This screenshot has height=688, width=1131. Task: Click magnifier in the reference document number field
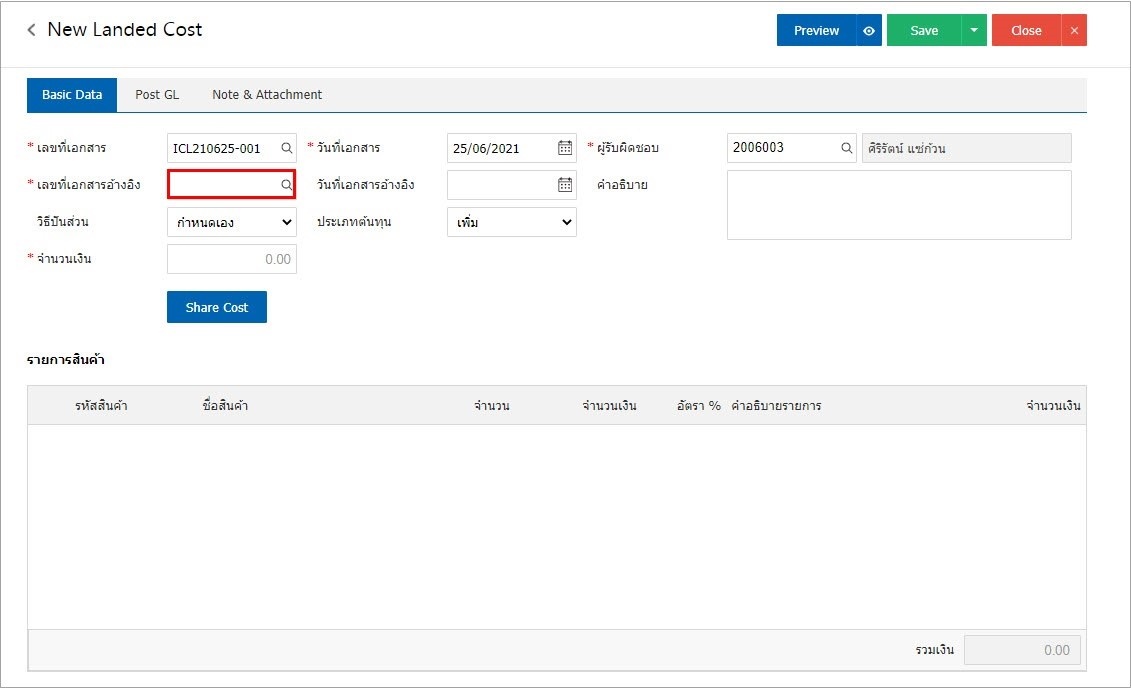tap(286, 185)
